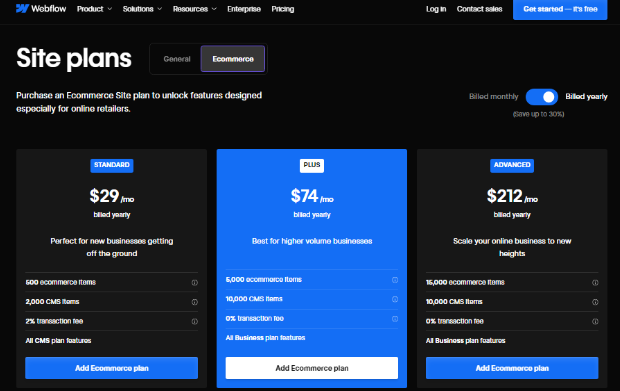The height and width of the screenshot is (391, 620).
Task: Click 'Perfect for new businesses' description
Action: tap(112, 247)
